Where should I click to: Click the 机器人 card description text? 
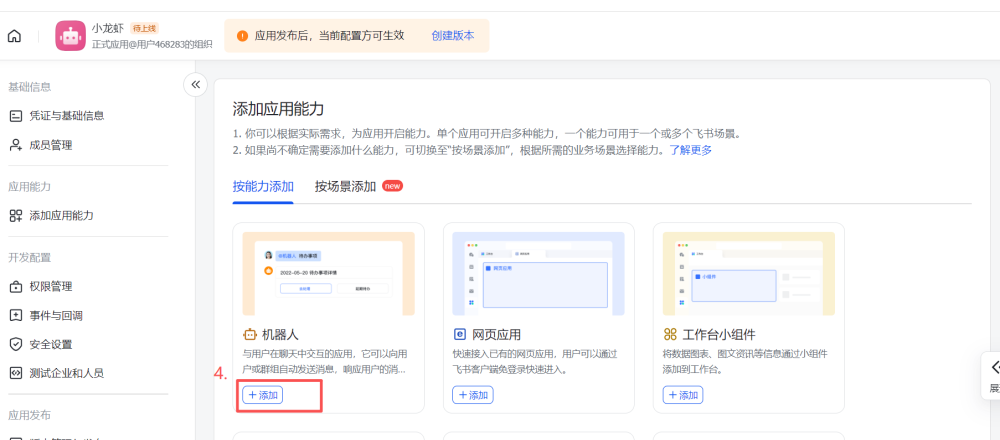click(x=326, y=362)
